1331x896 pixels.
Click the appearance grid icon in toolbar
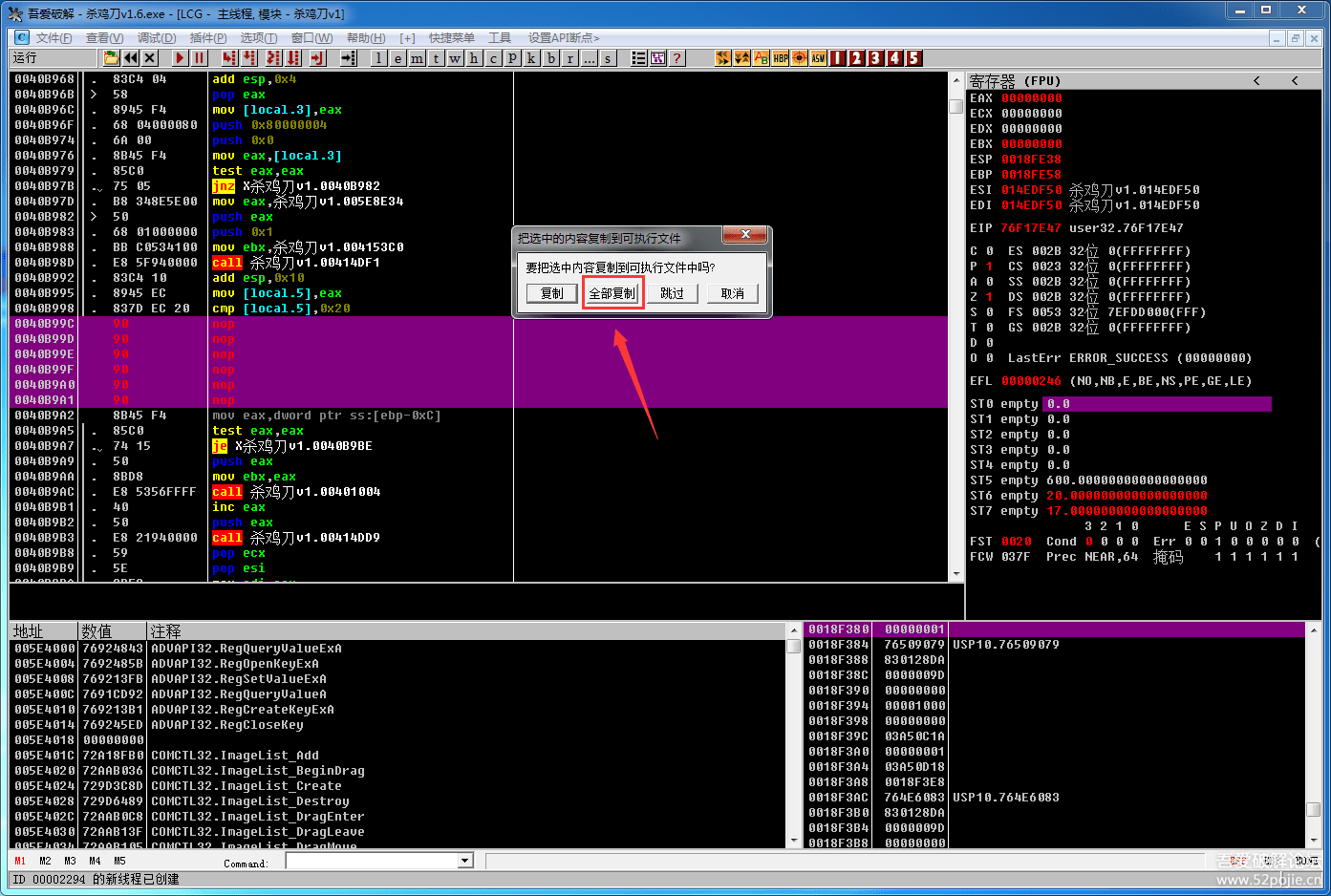[658, 58]
